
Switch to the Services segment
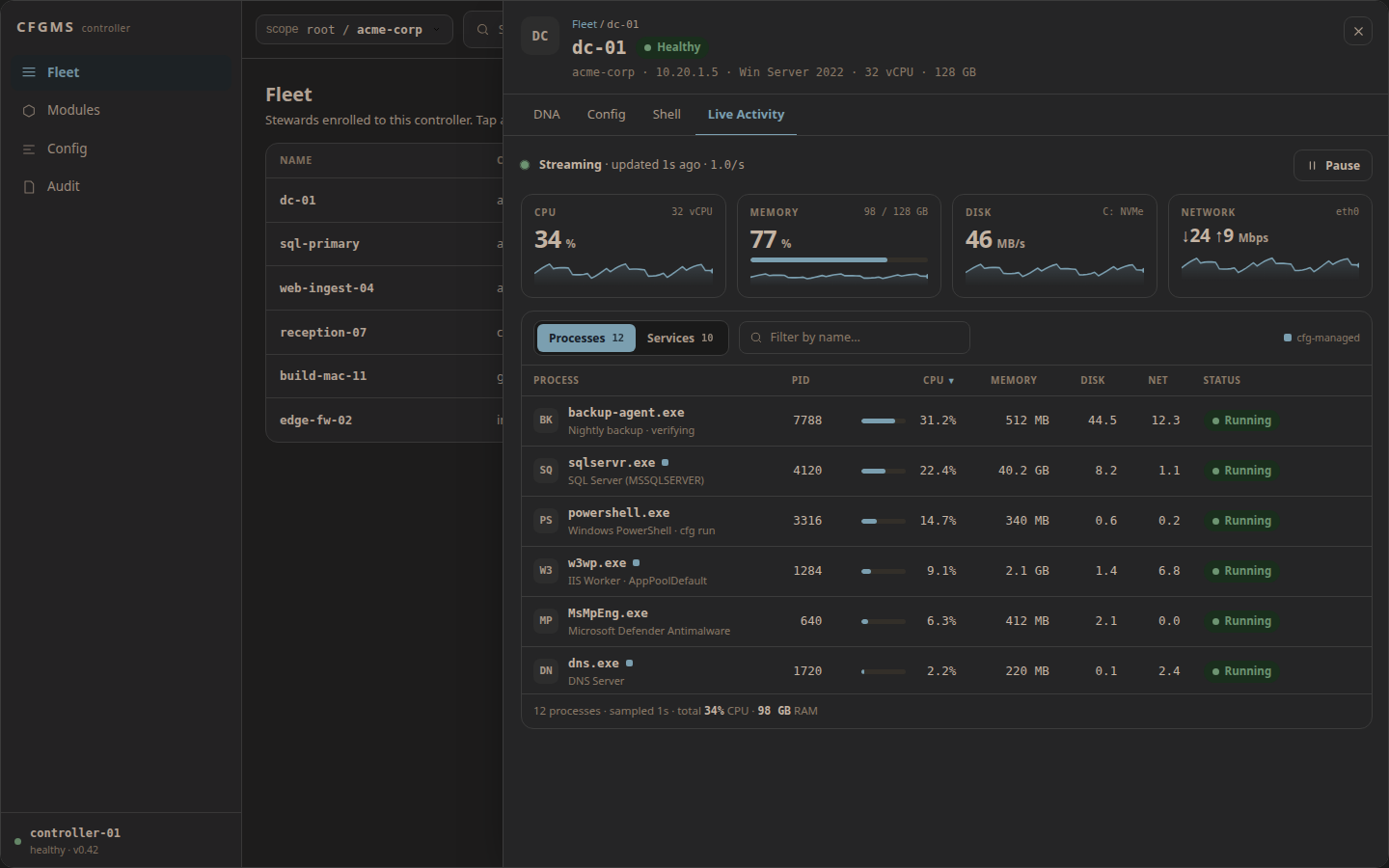680,338
